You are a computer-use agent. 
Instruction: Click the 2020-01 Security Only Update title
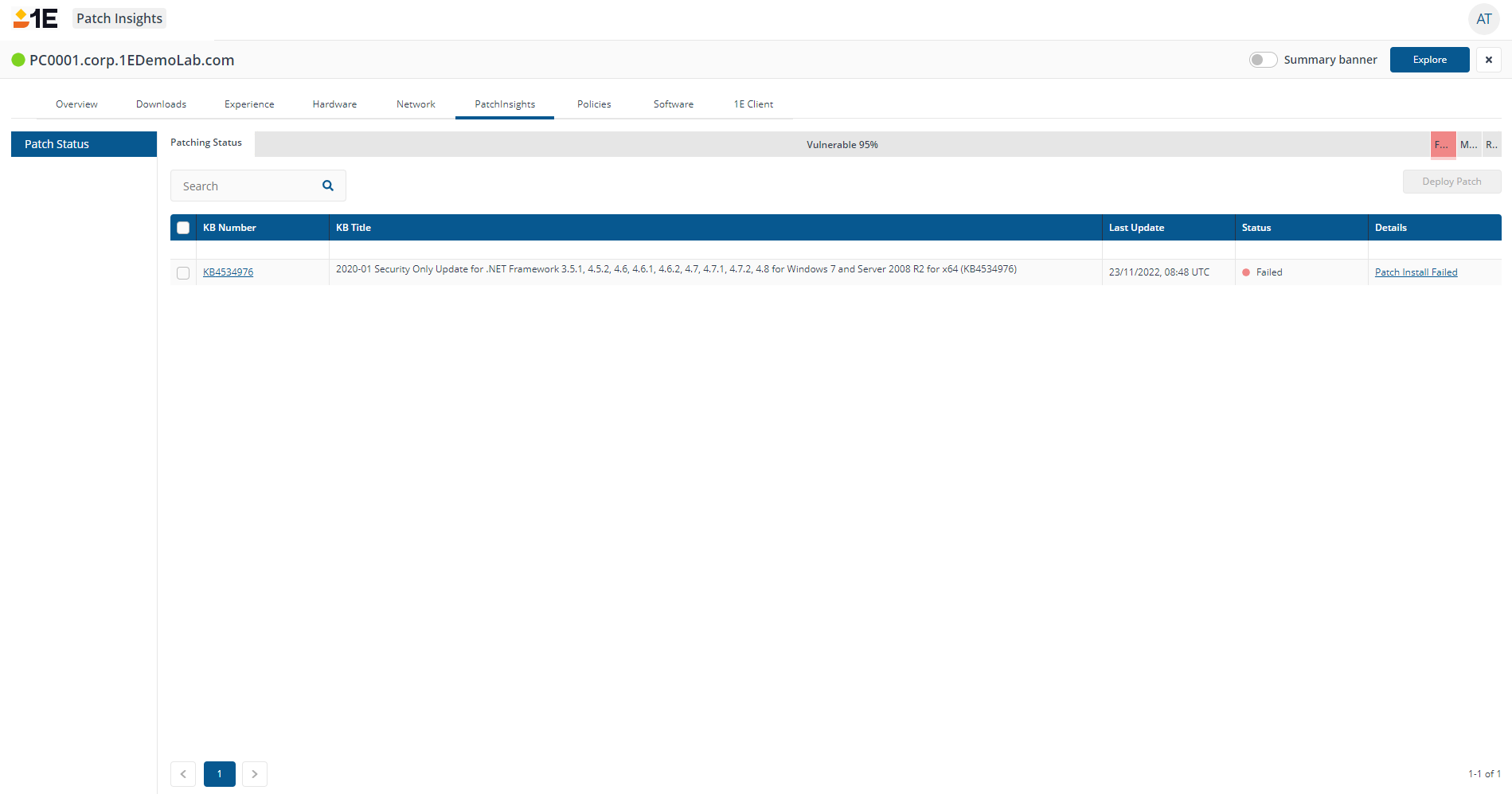point(676,269)
